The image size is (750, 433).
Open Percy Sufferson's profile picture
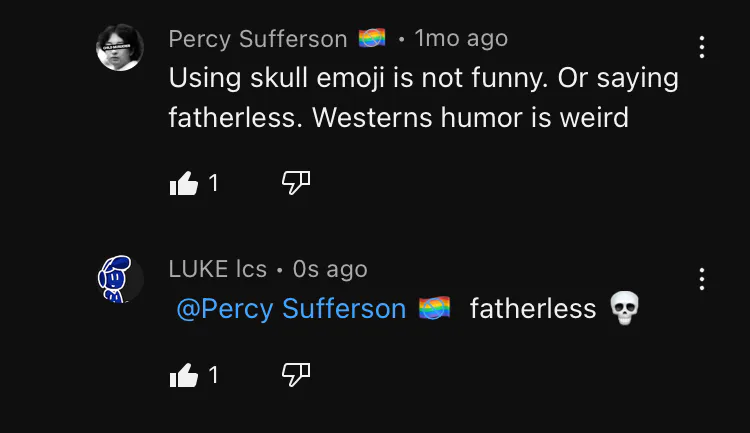tap(120, 47)
